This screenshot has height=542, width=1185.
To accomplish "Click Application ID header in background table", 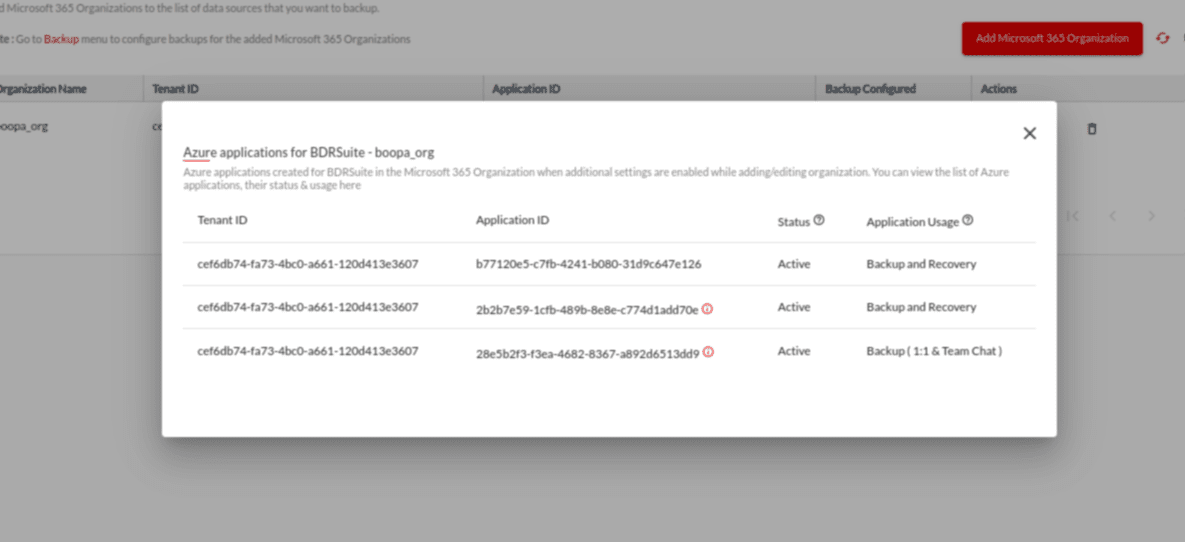I will pos(526,88).
